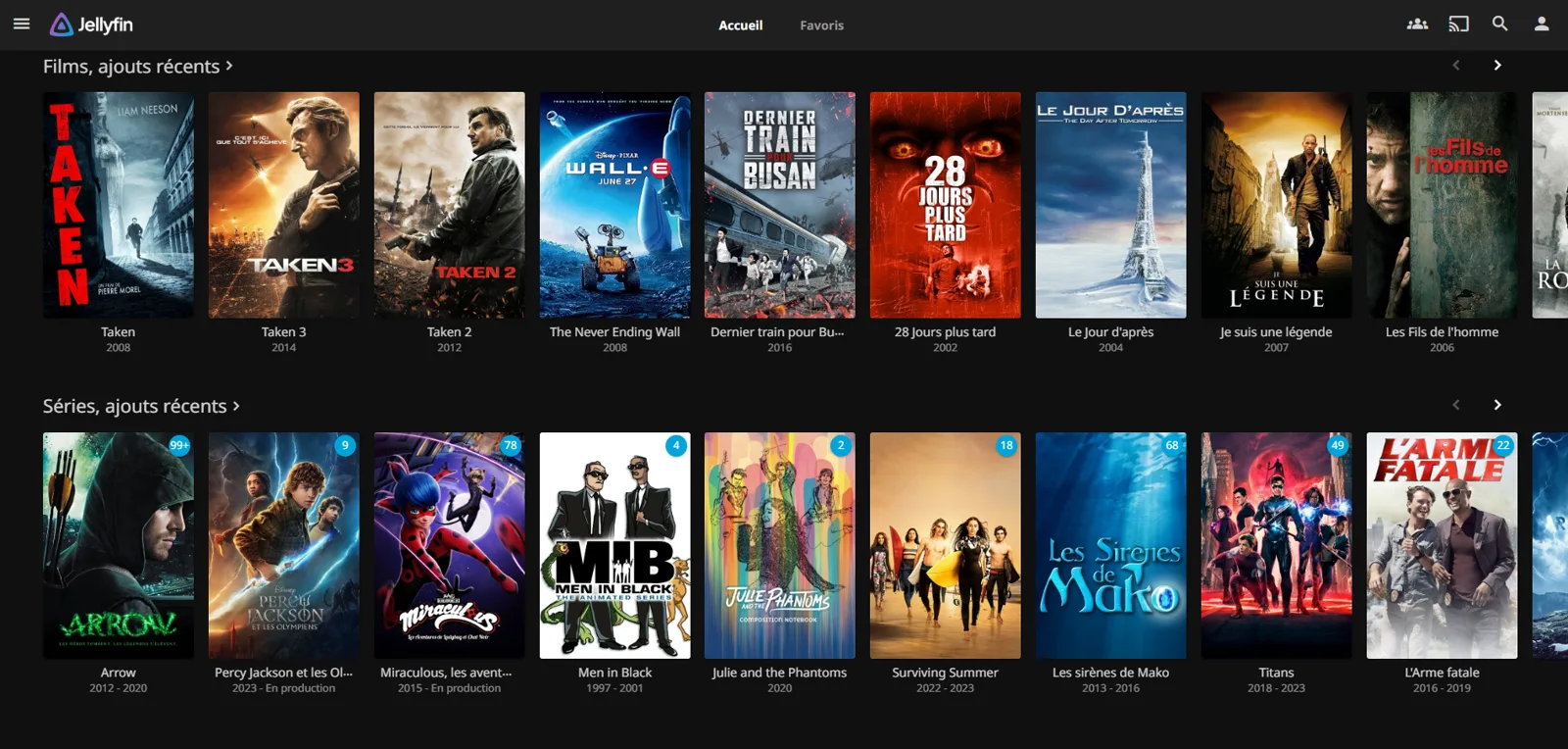
Task: Go to previous page of recent series
Action: tap(1456, 405)
